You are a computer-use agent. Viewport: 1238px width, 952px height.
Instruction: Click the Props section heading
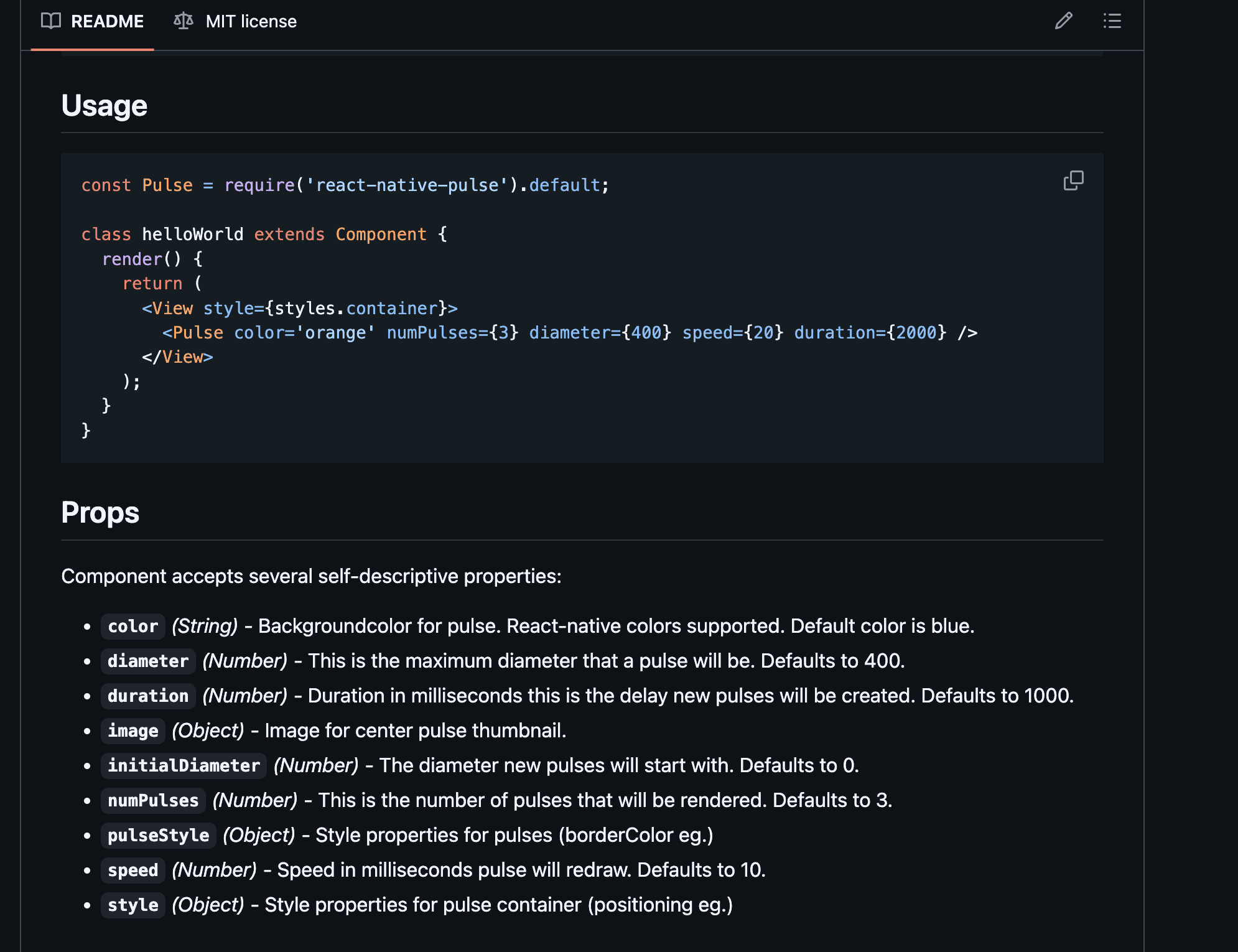click(x=100, y=513)
